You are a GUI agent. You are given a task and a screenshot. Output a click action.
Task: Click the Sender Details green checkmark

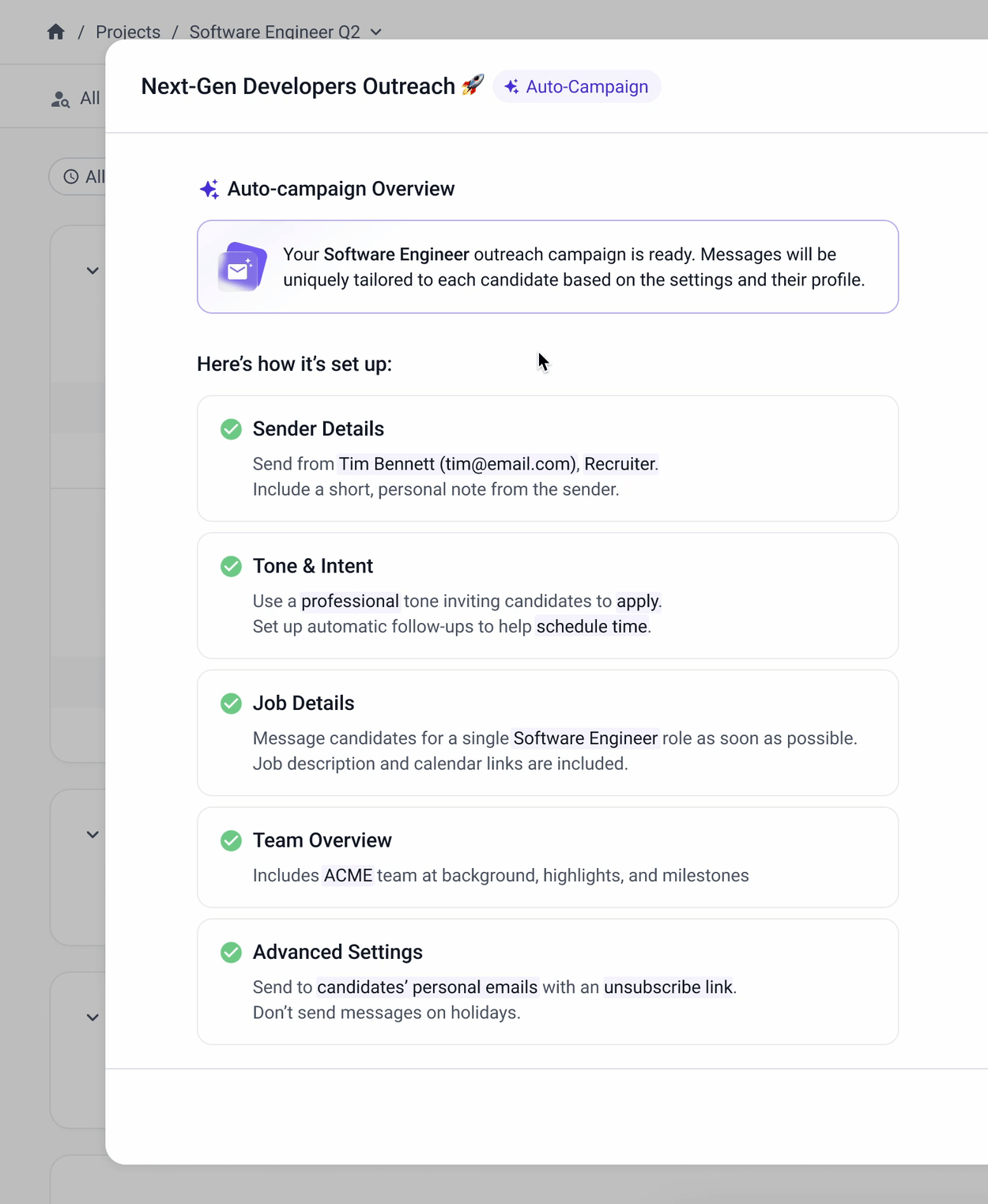[231, 429]
